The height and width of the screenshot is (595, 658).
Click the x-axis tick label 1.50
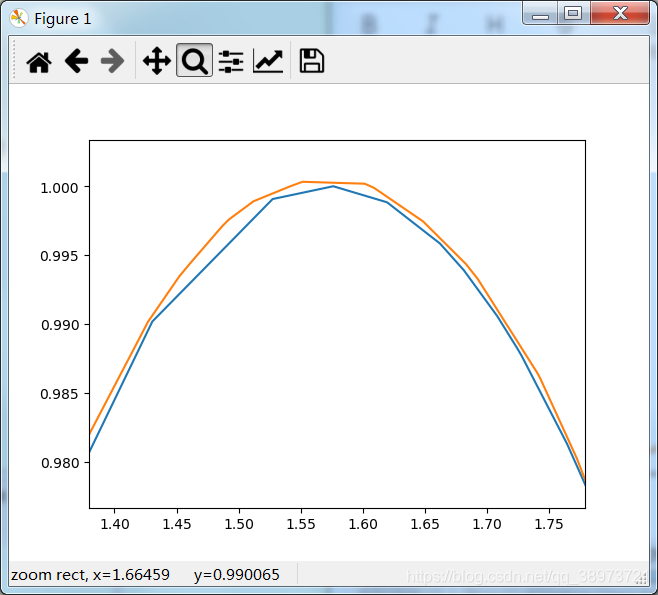pyautogui.click(x=239, y=524)
